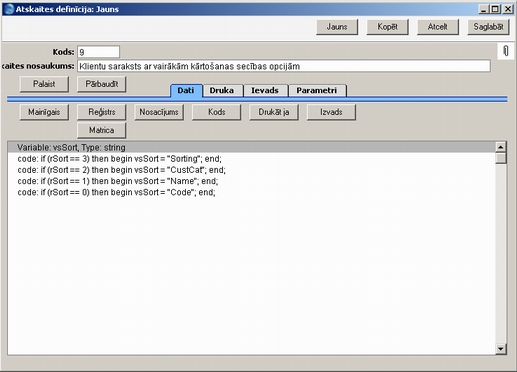Click the report name input field
The height and width of the screenshot is (372, 517).
[284, 66]
